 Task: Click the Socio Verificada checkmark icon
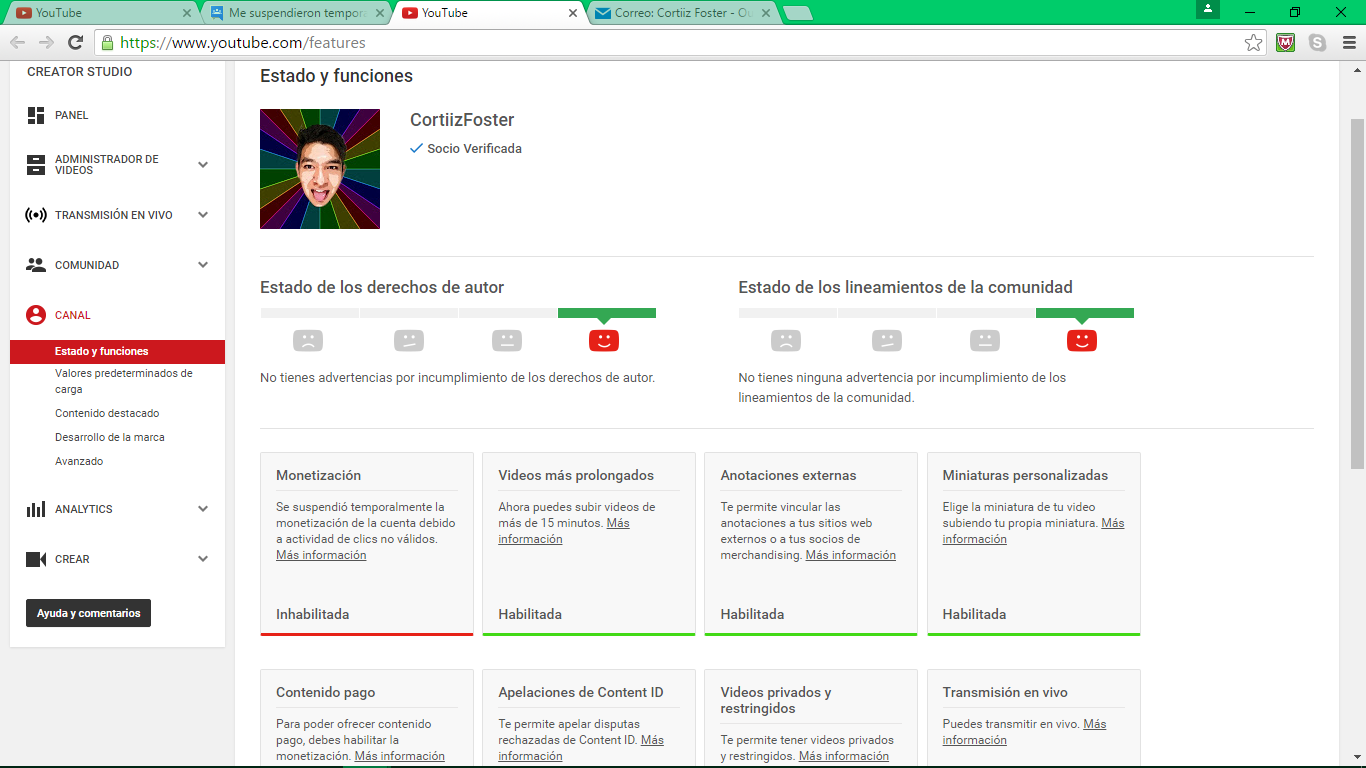tap(417, 148)
